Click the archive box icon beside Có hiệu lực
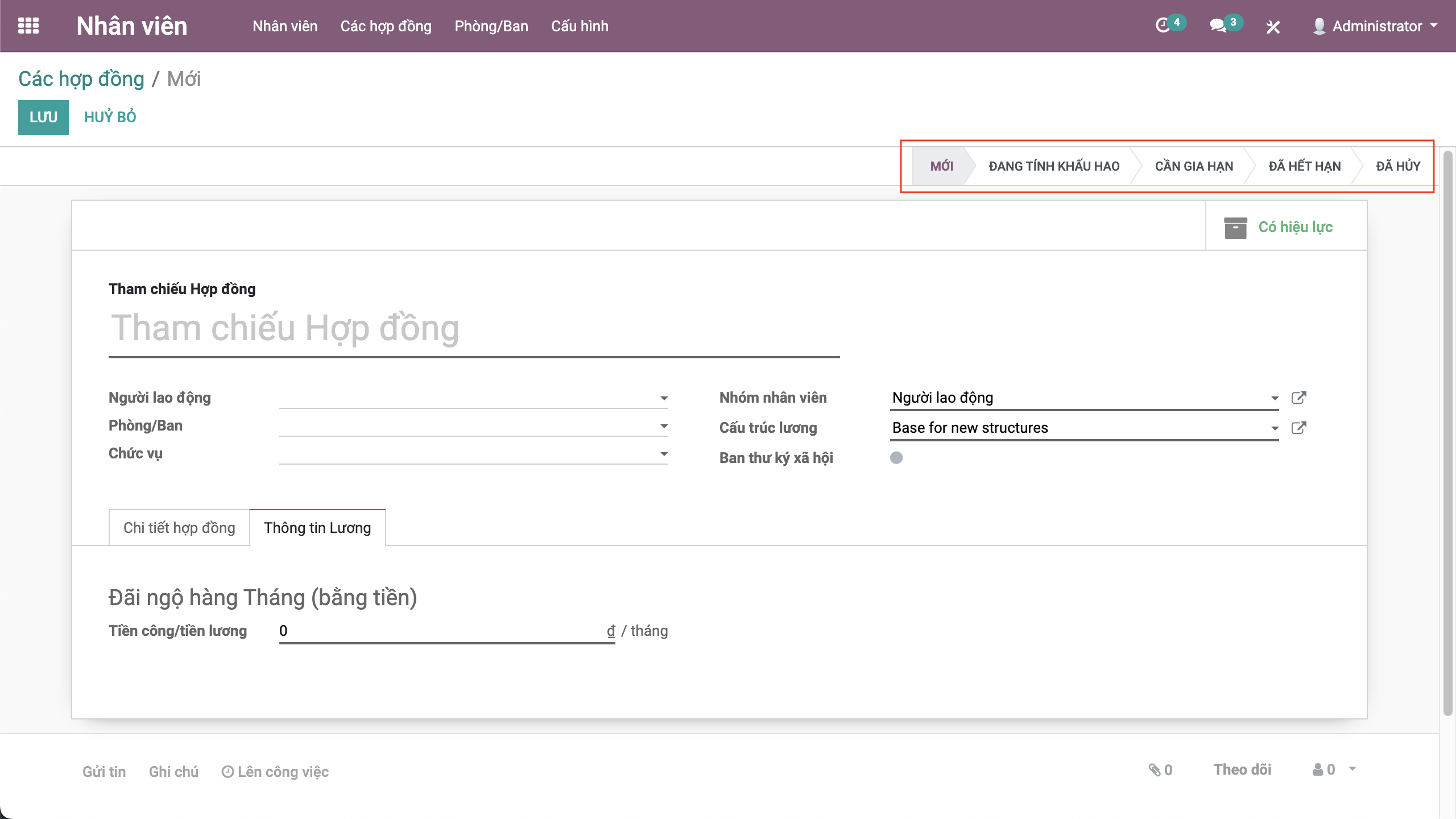Image resolution: width=1456 pixels, height=819 pixels. point(1235,227)
